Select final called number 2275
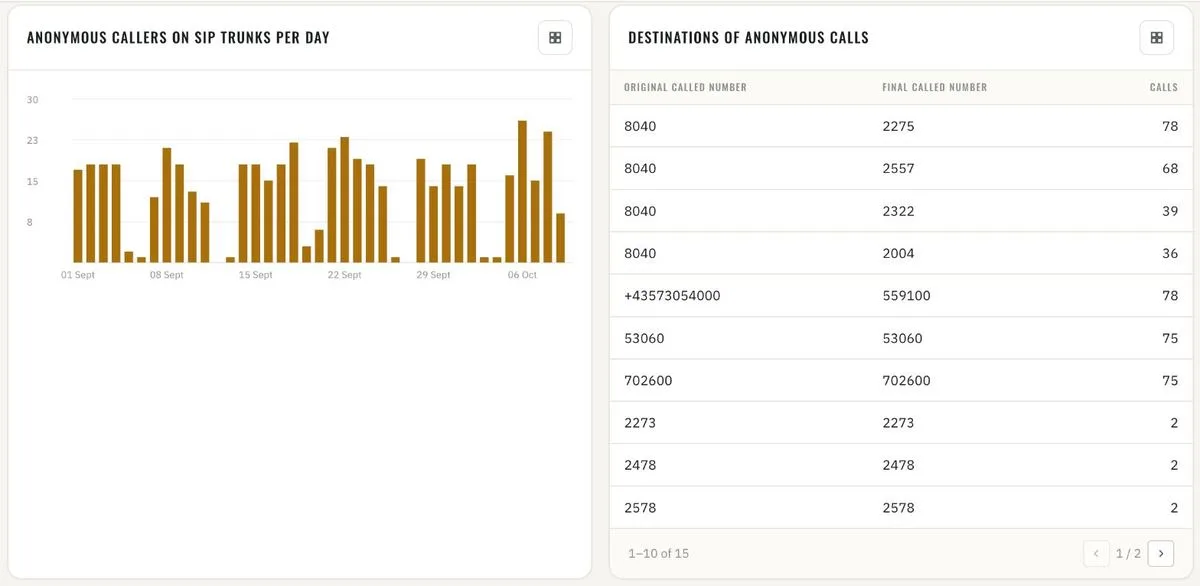The image size is (1200, 586). click(x=898, y=126)
